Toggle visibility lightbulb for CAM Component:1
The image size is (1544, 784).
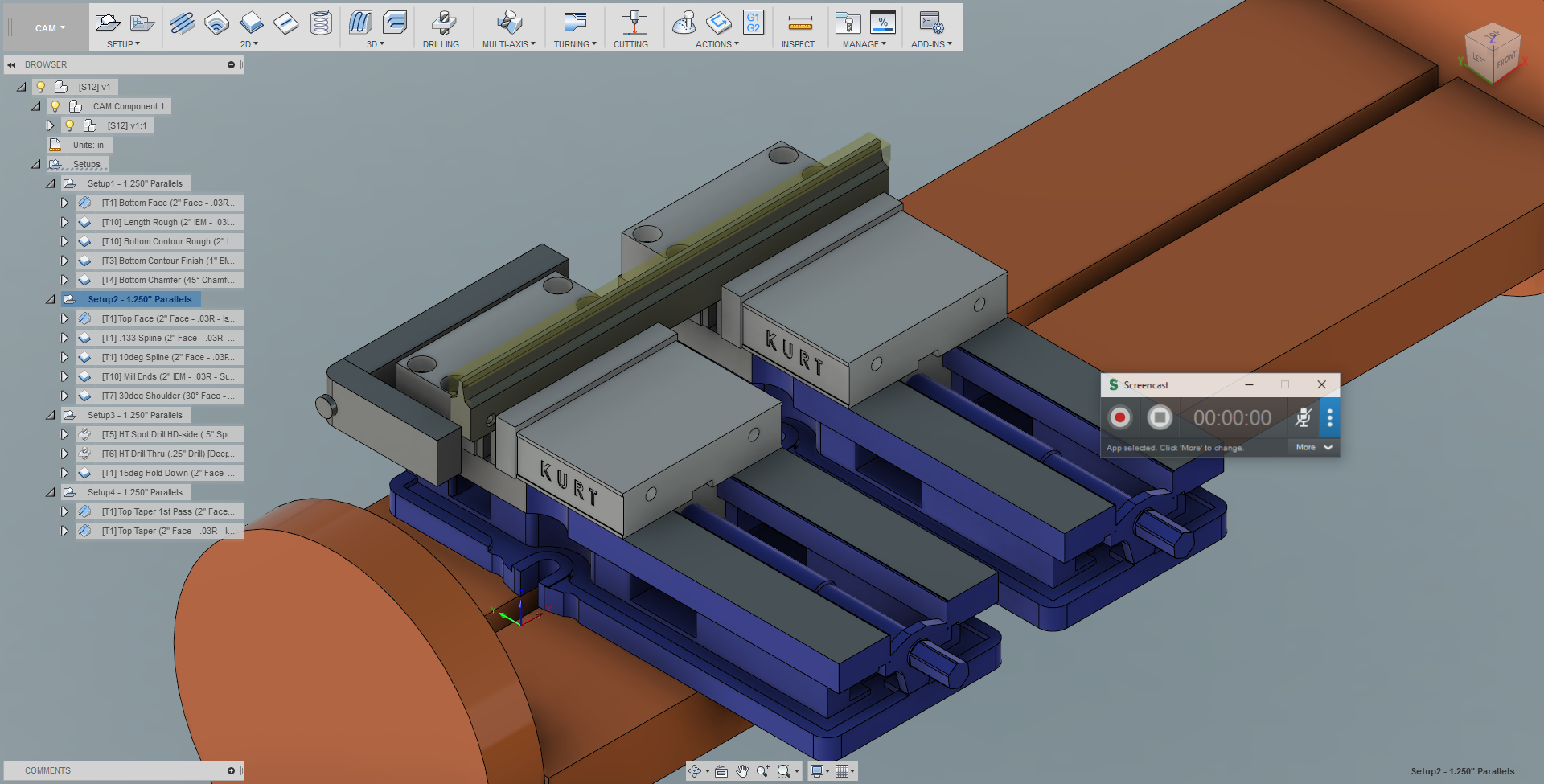tap(55, 106)
